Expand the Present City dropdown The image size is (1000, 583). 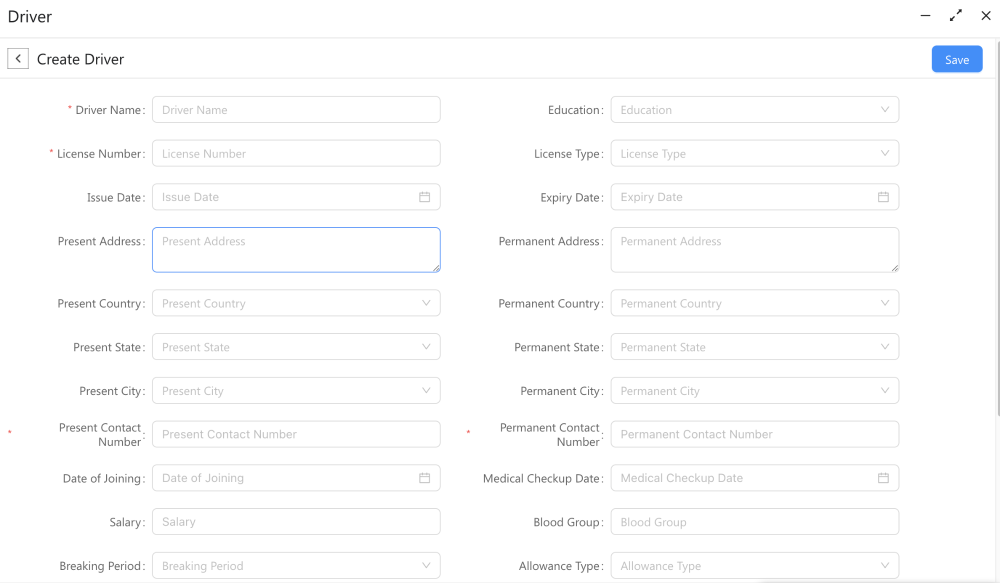click(x=295, y=391)
